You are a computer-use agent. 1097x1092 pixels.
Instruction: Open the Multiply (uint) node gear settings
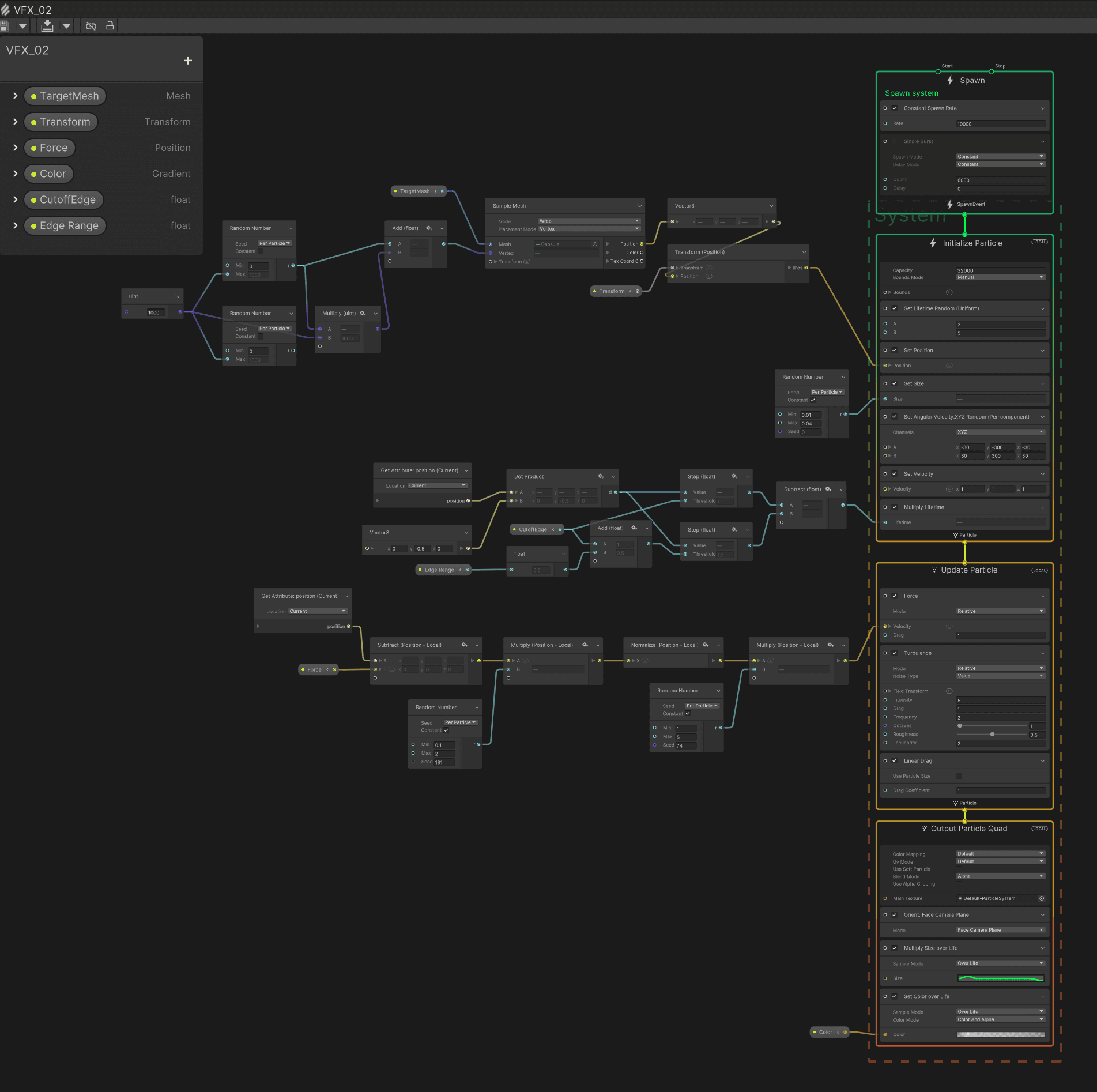tap(363, 313)
